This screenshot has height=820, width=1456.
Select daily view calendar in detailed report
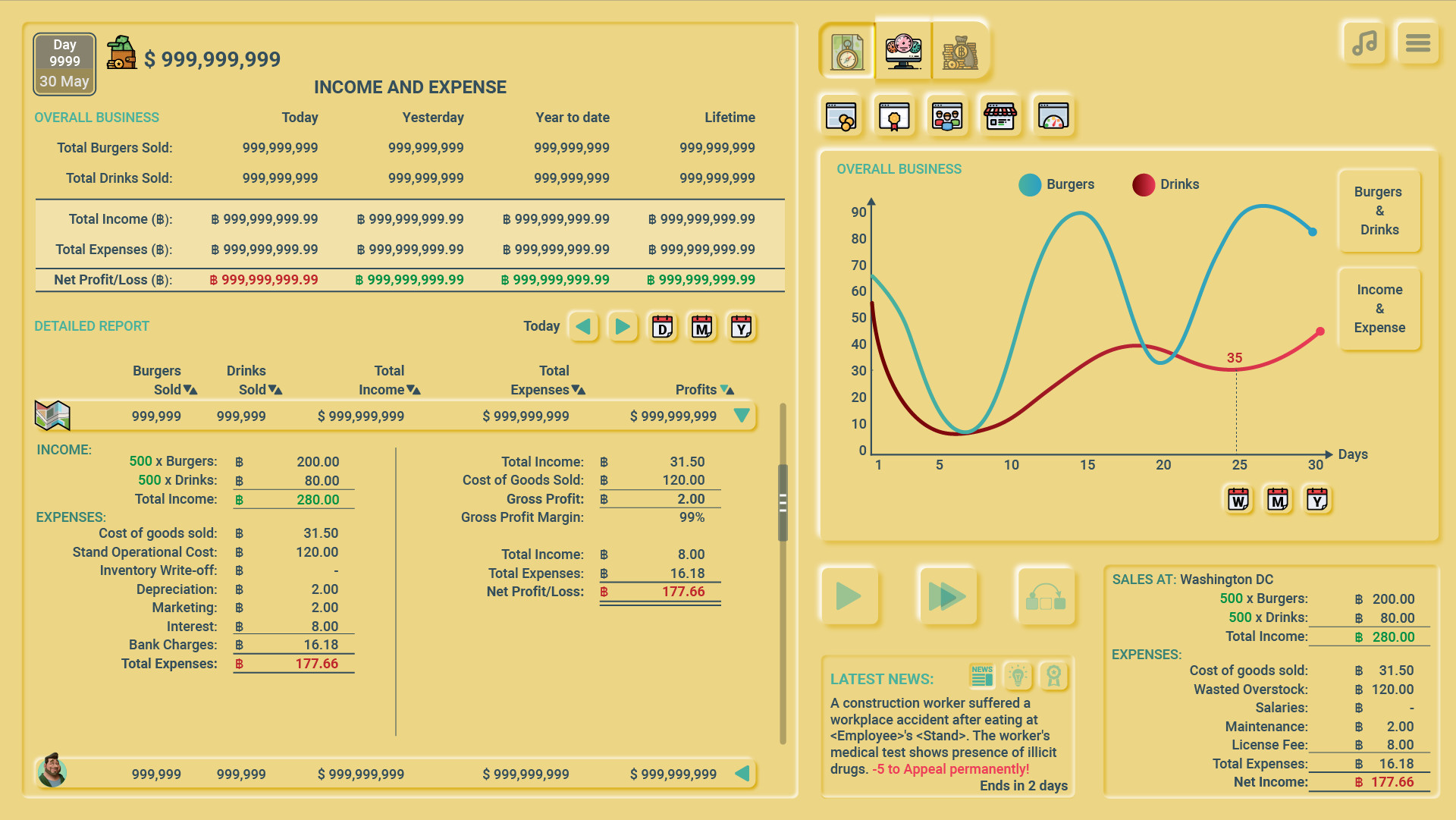(662, 327)
